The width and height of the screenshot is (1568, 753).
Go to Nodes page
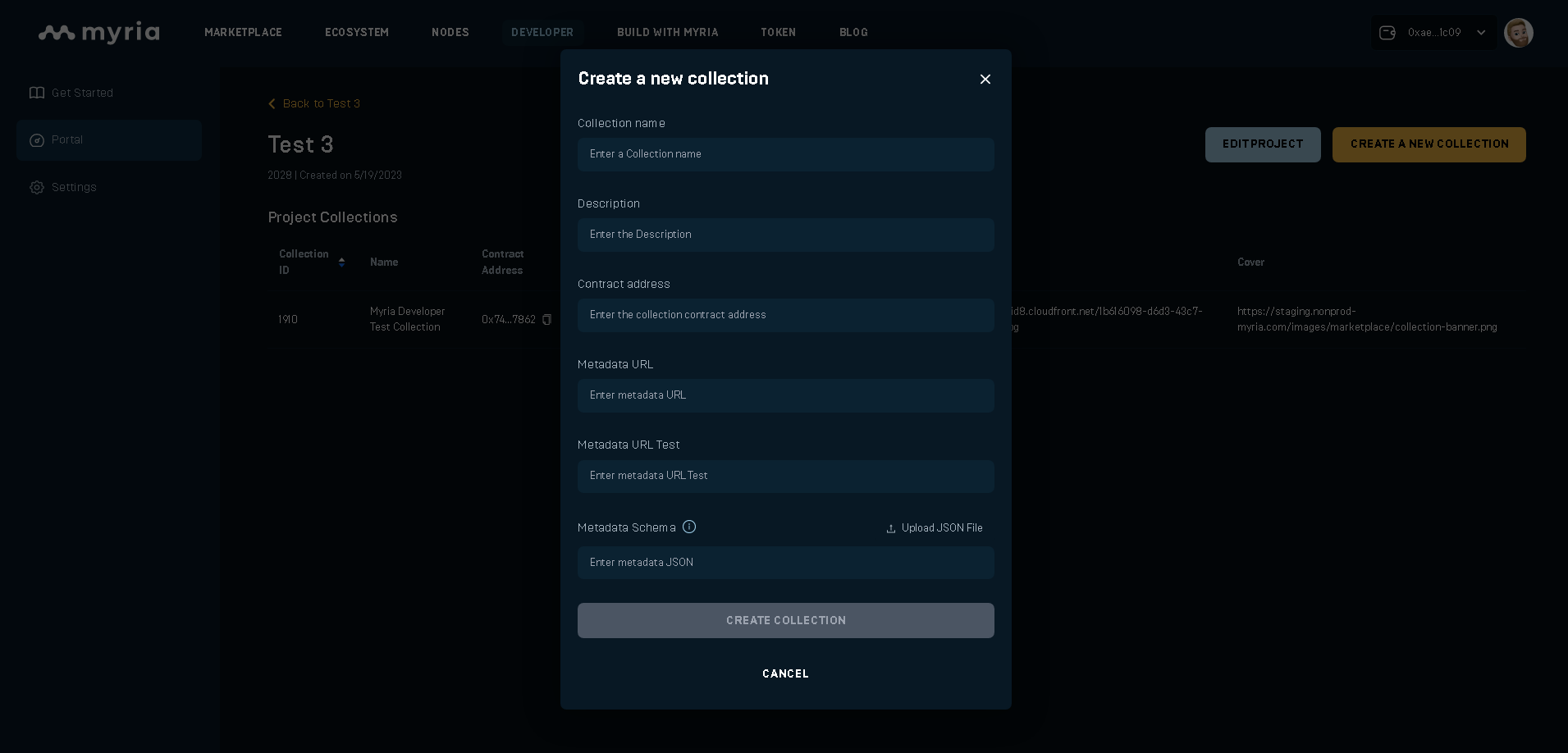click(x=450, y=32)
